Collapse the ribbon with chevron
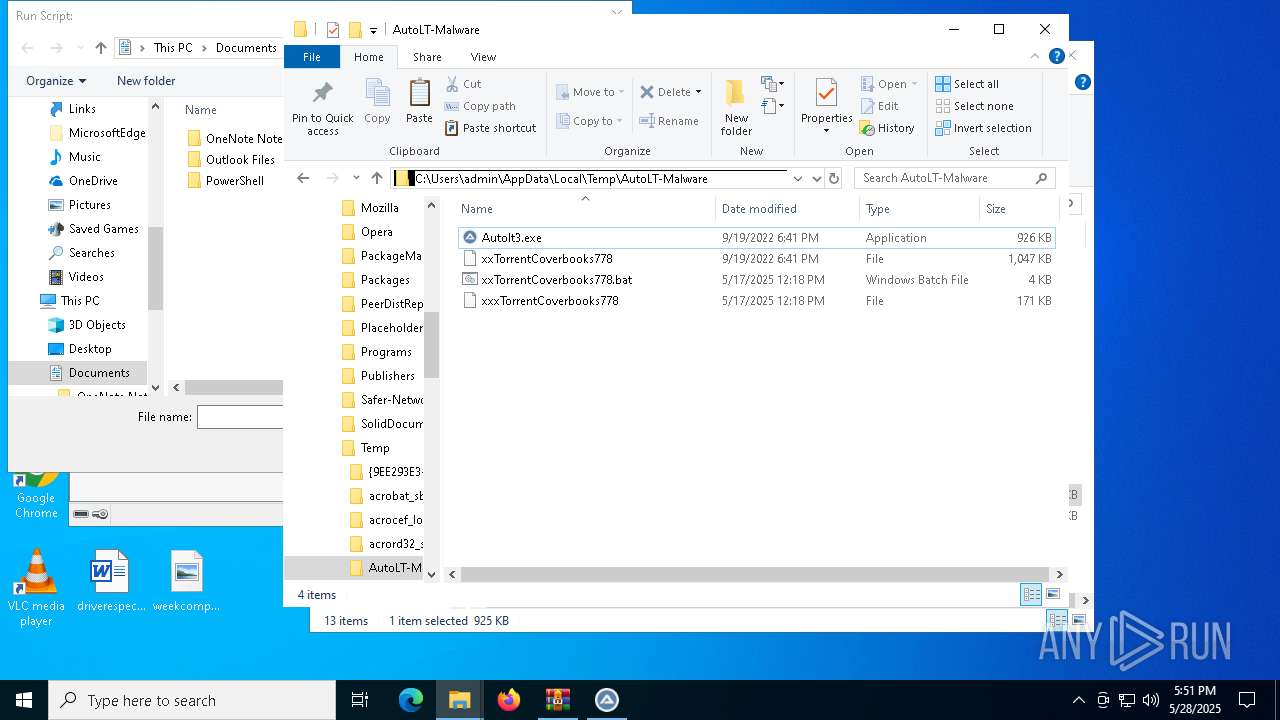The height and width of the screenshot is (720, 1280). click(1035, 56)
